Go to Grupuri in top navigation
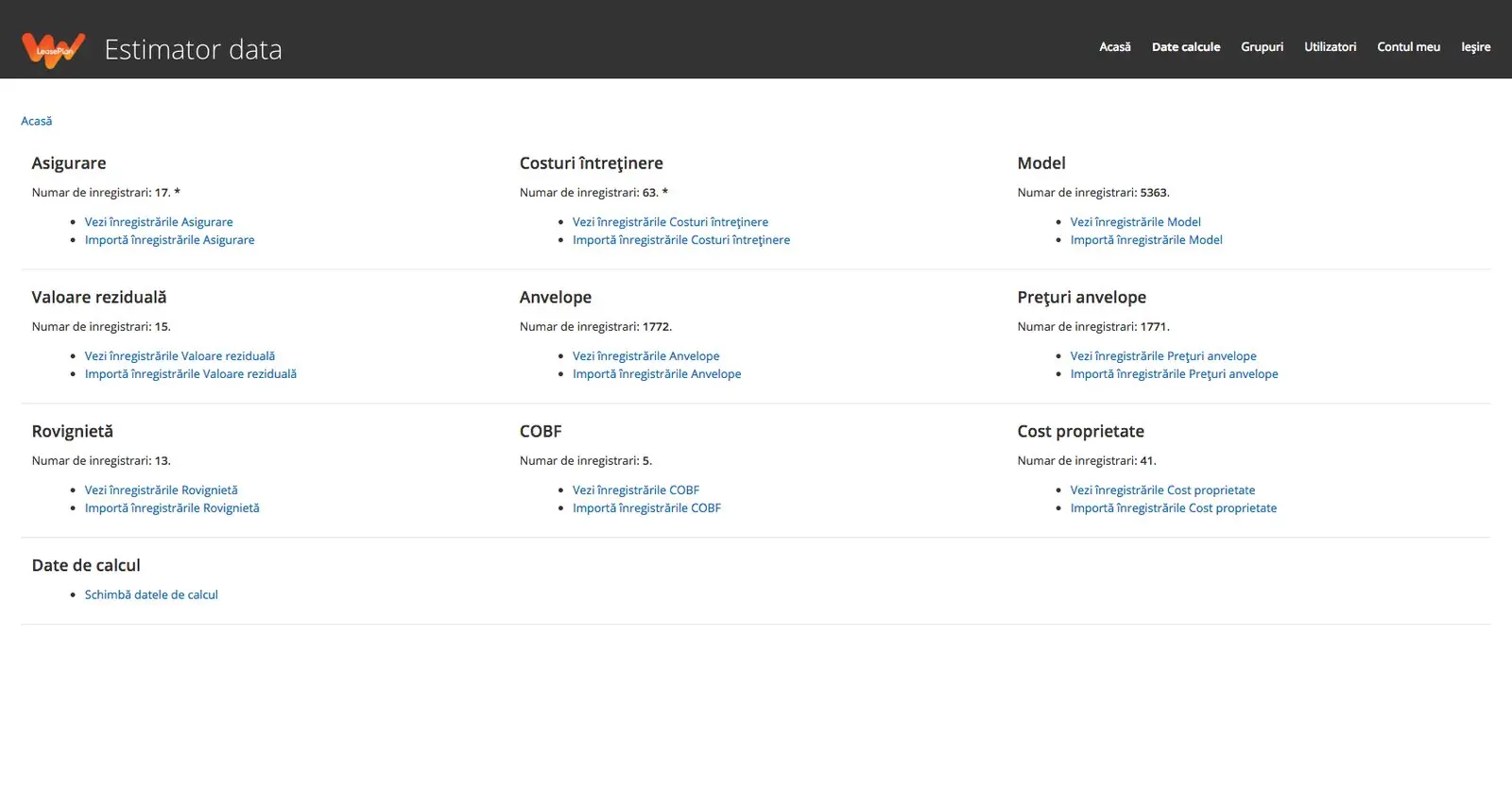This screenshot has width=1512, height=791. click(1262, 46)
